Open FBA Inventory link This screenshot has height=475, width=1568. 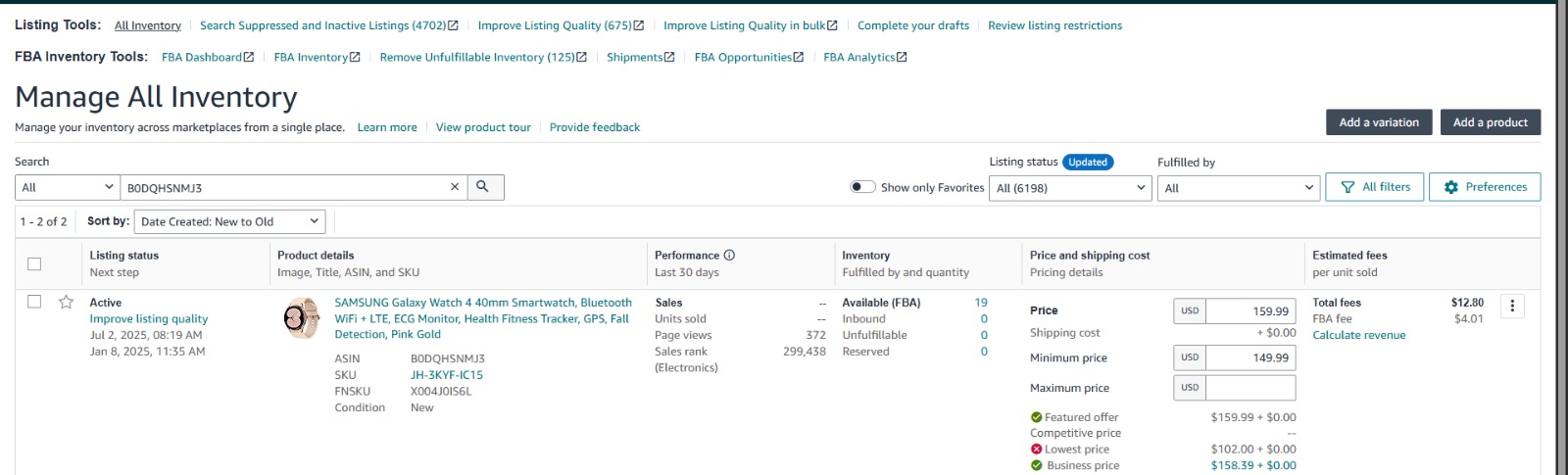click(x=317, y=57)
